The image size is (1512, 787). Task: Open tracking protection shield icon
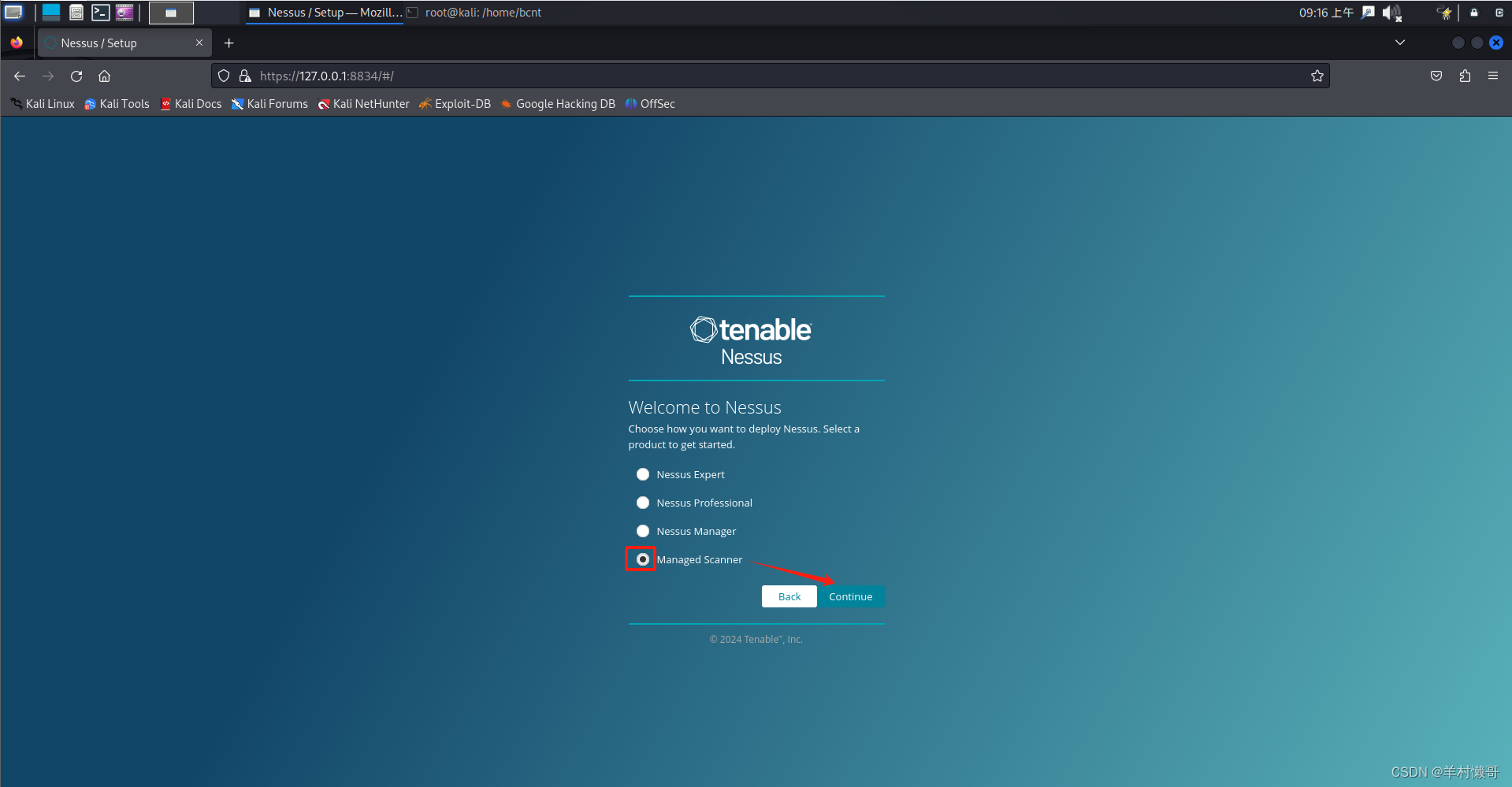point(224,76)
